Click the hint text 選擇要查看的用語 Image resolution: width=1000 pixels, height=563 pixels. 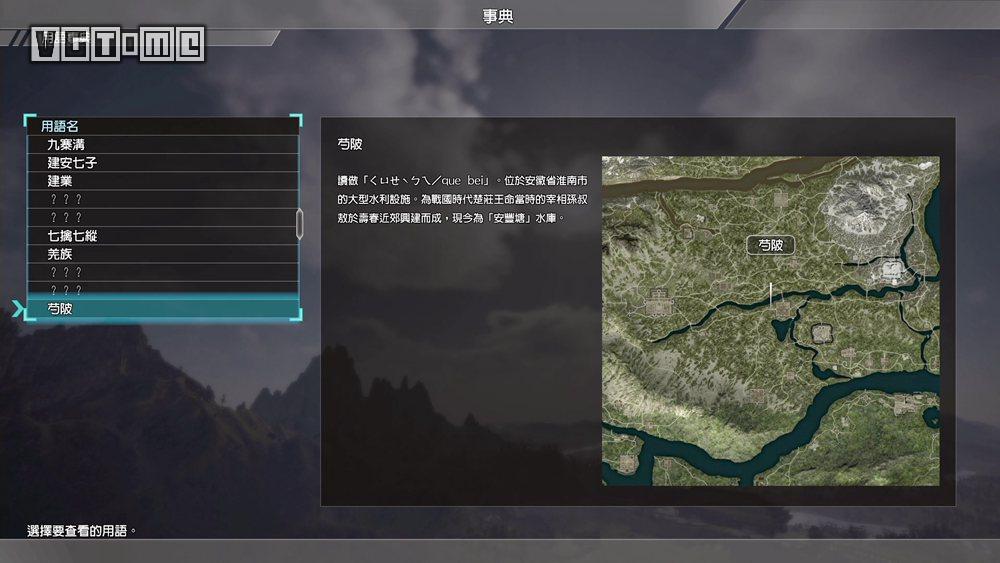point(82,530)
